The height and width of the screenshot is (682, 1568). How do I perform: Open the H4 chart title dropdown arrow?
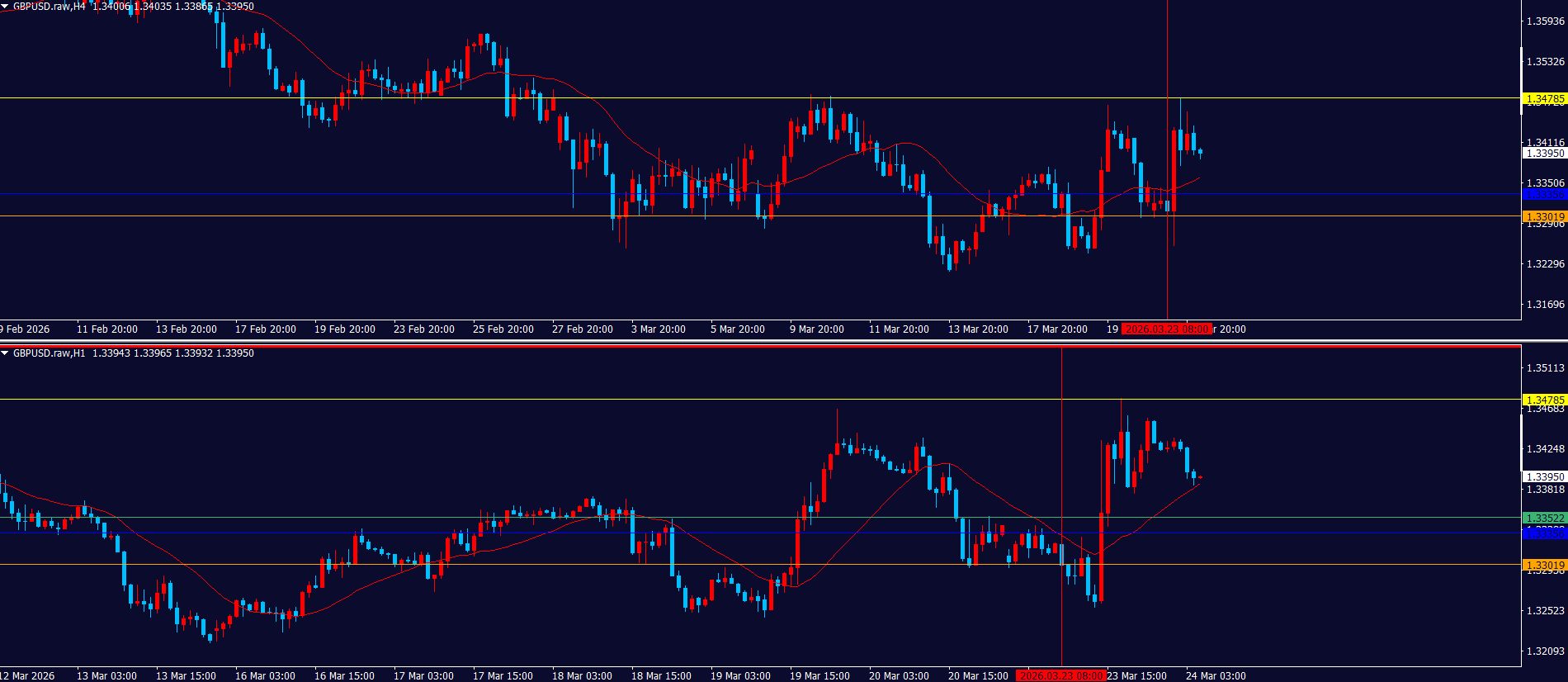tap(5, 7)
